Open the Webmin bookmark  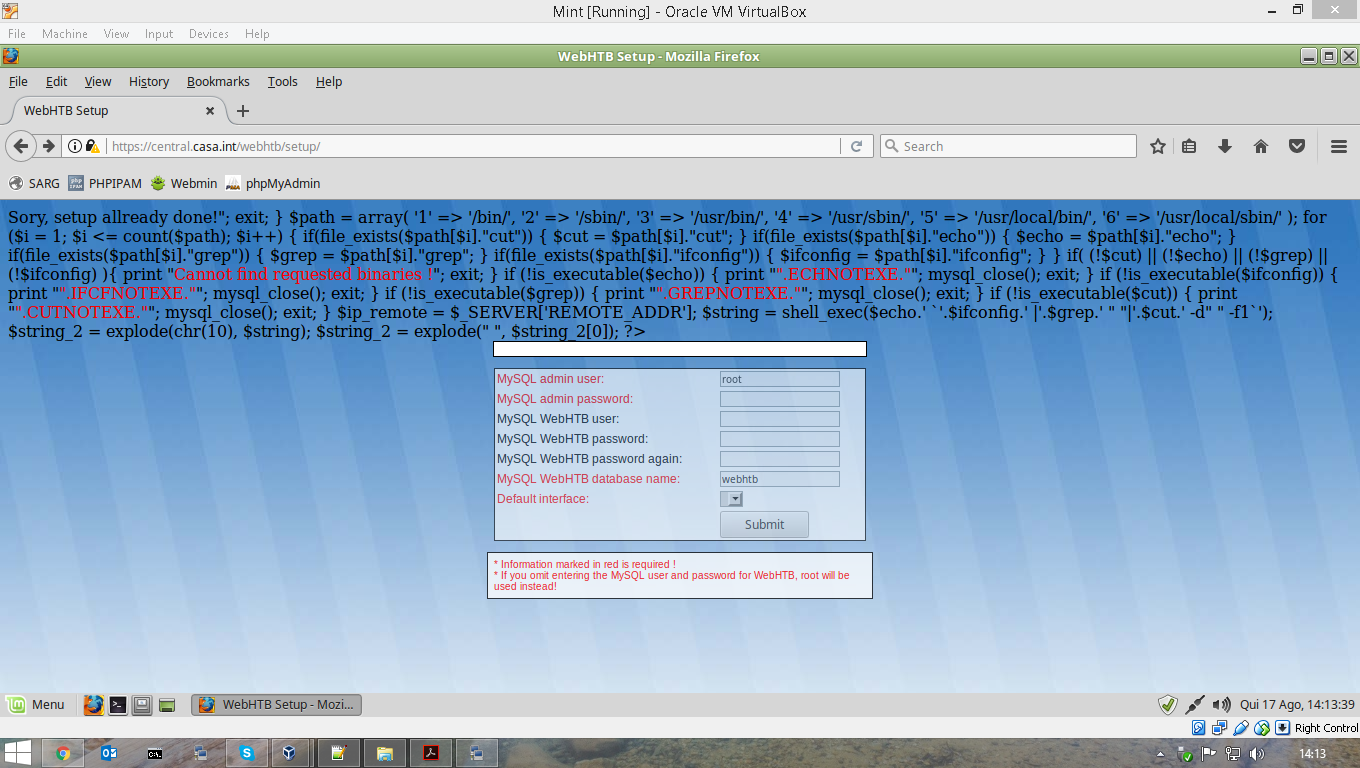click(183, 183)
